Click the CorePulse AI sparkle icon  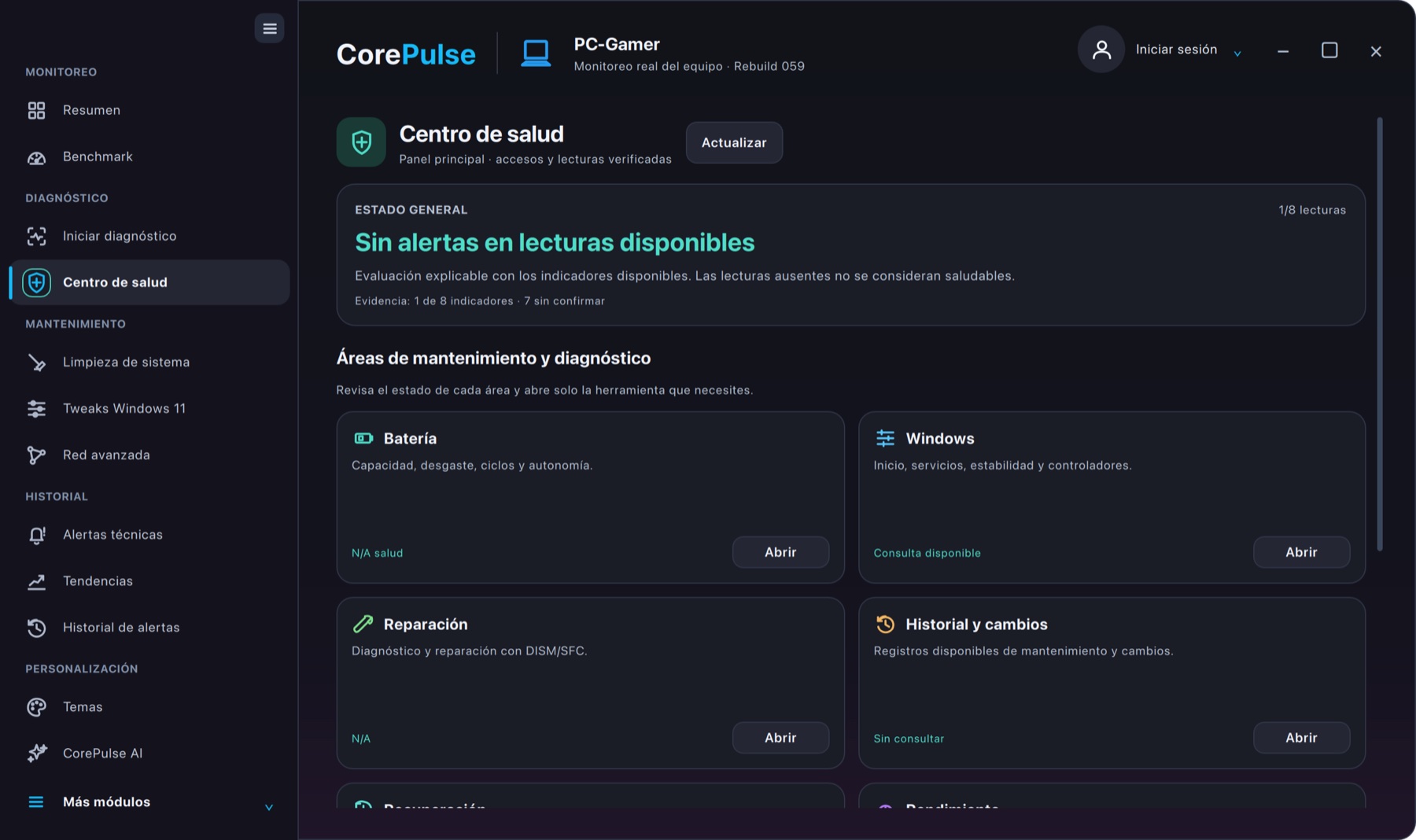(36, 753)
